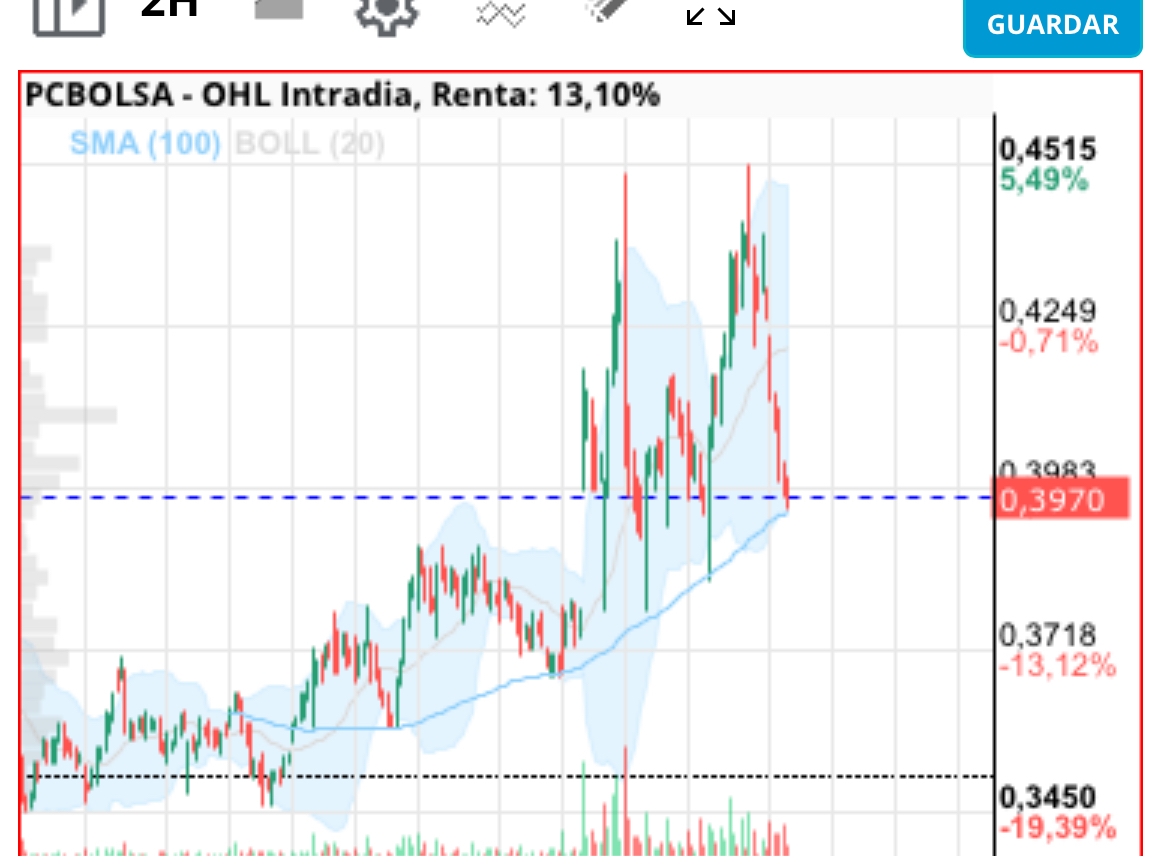This screenshot has height=856, width=1170.
Task: Open the chart settings gear icon
Action: click(386, 15)
